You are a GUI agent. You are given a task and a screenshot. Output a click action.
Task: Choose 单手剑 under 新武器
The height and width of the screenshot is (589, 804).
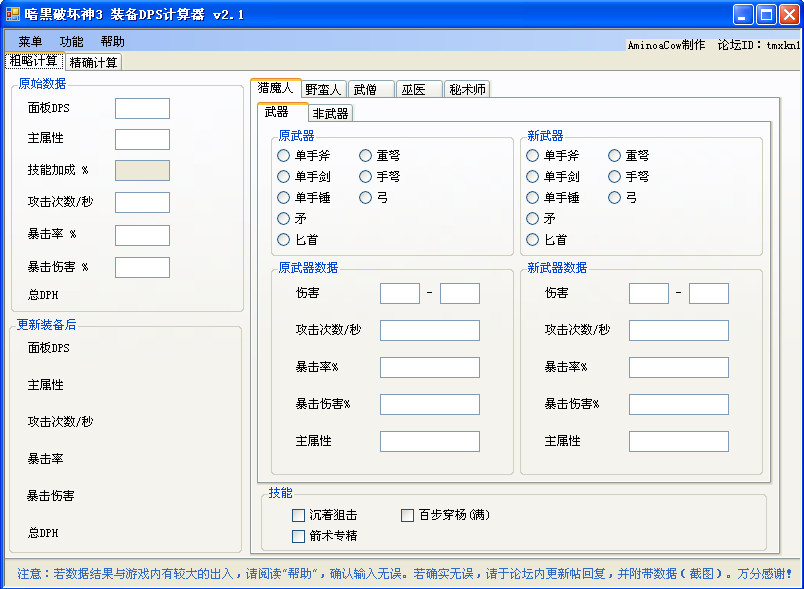pyautogui.click(x=553, y=176)
